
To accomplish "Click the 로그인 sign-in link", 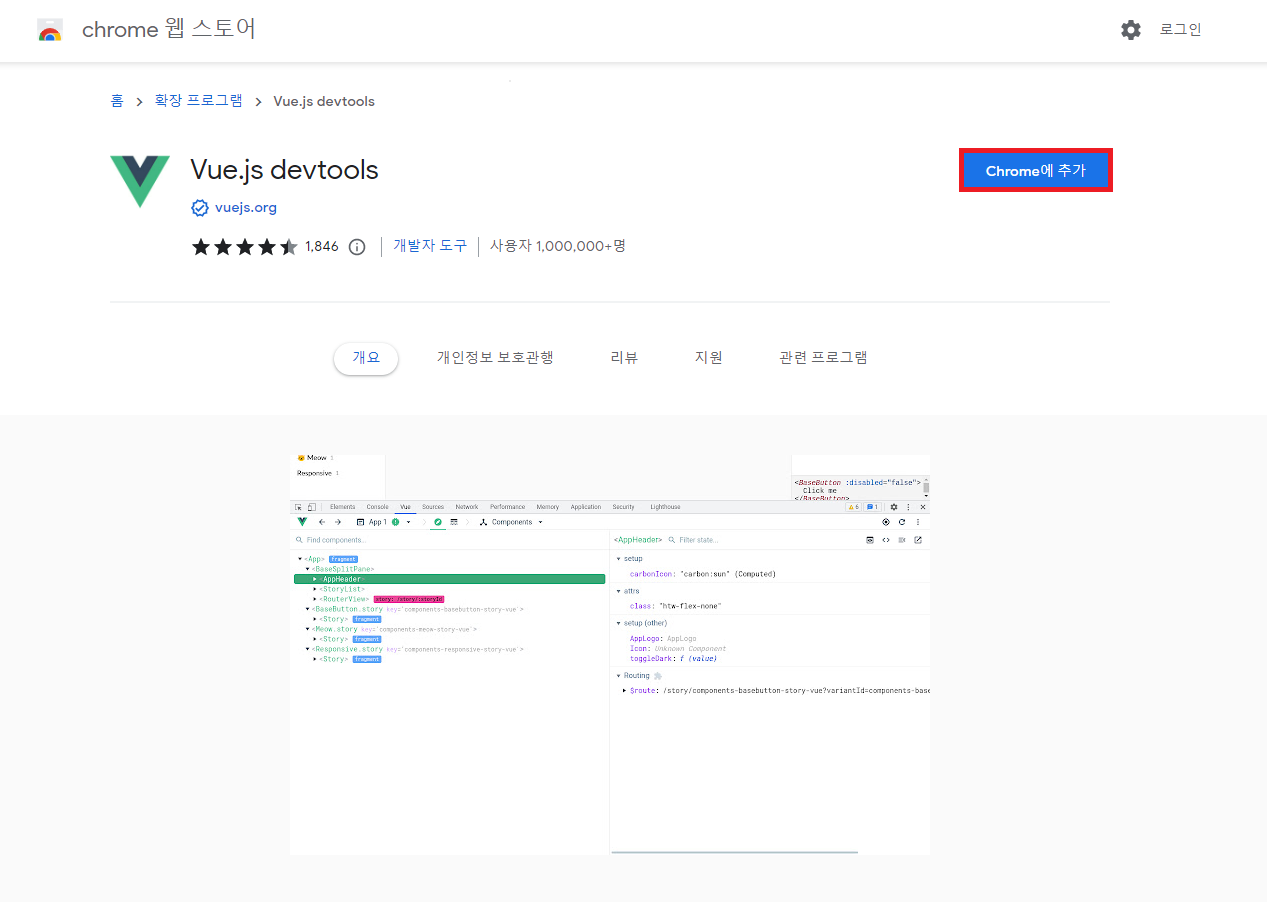I will 1180,30.
